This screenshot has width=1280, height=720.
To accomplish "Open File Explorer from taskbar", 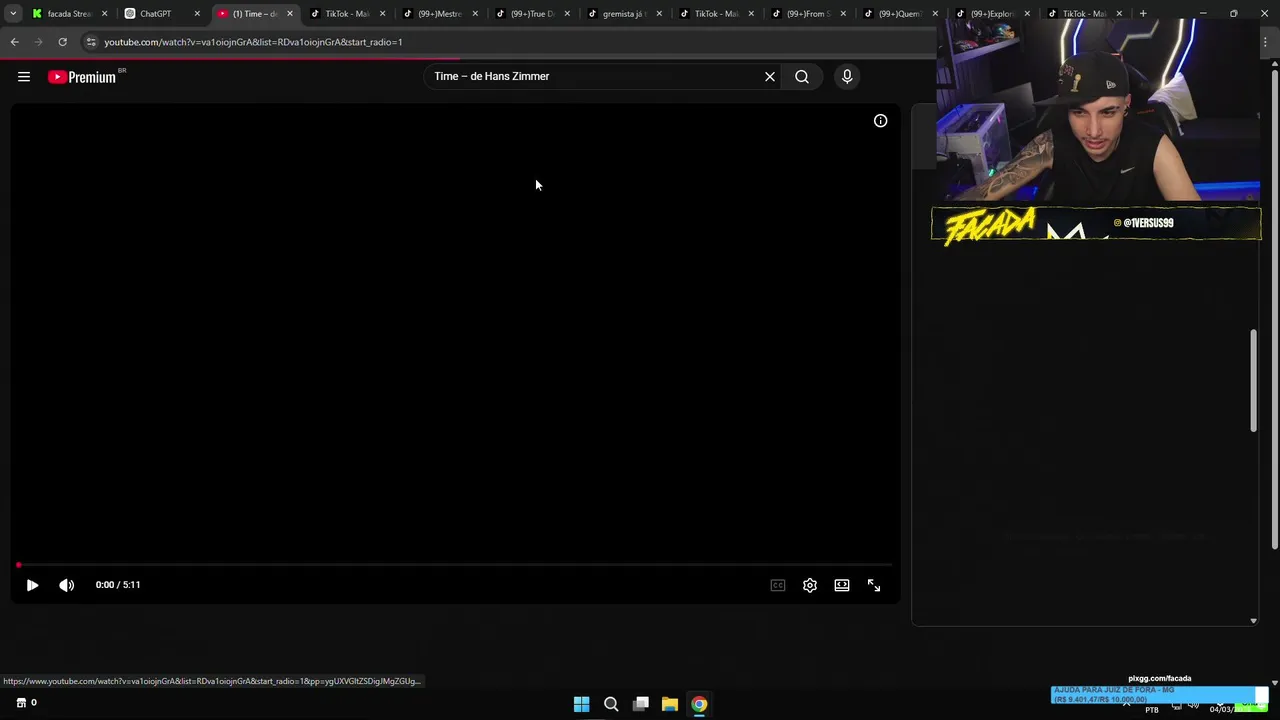I will [670, 704].
